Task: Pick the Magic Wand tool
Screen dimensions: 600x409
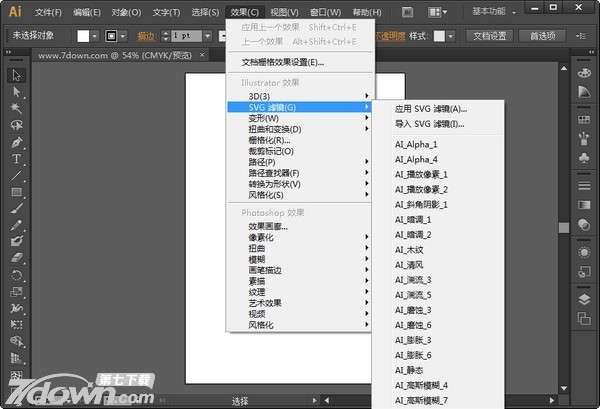Action: coord(16,109)
